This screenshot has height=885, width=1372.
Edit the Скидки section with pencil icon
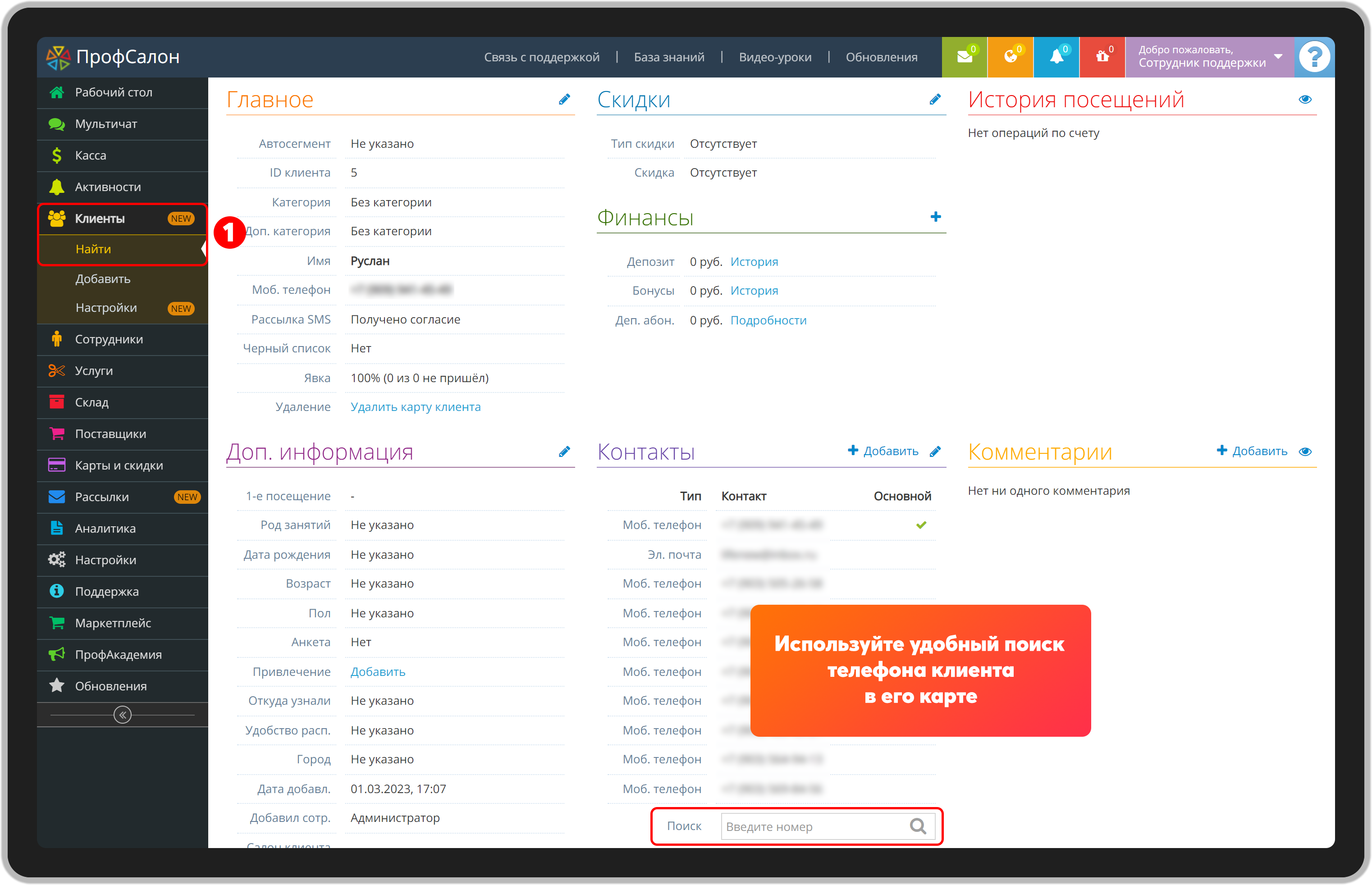click(935, 100)
